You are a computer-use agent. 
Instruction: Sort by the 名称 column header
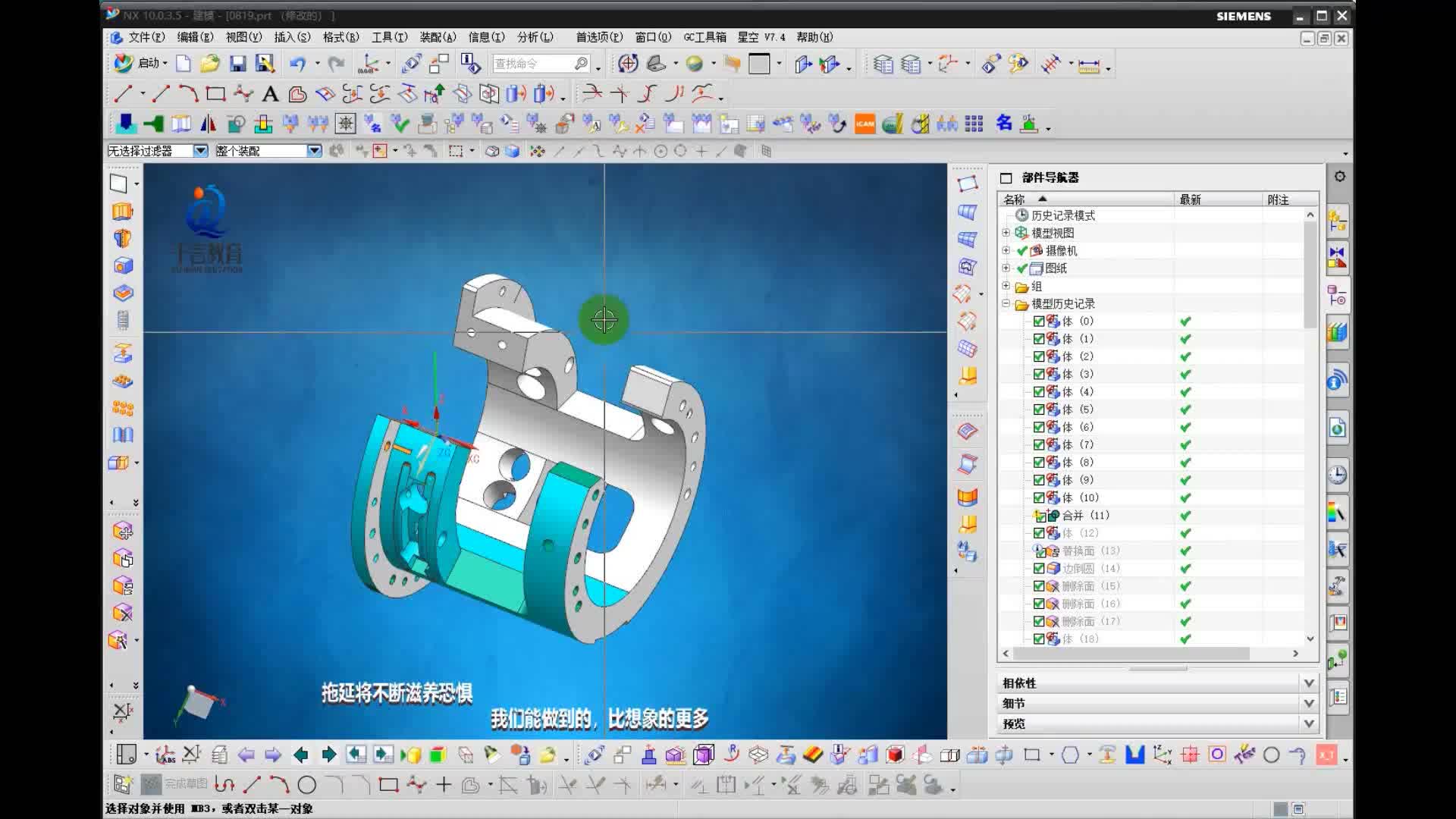coord(1087,199)
